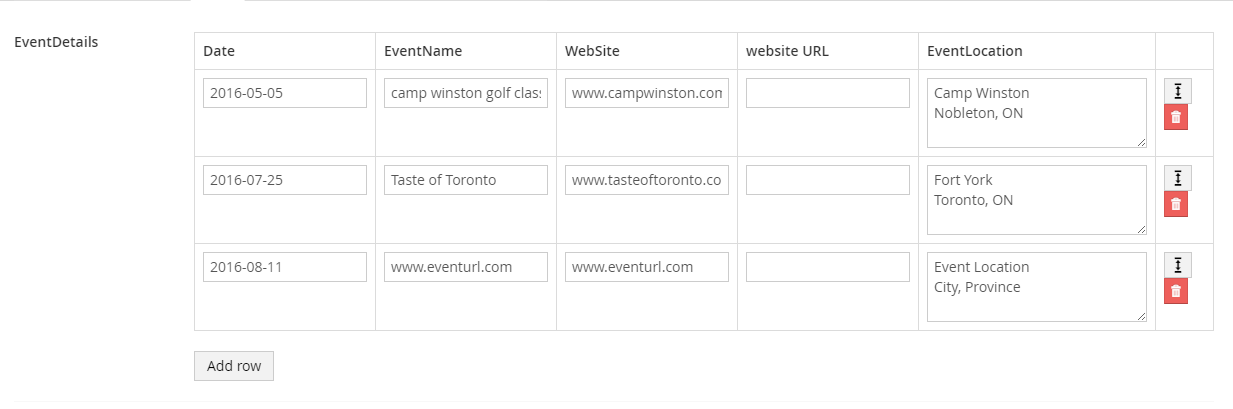Click the Add row button

[234, 366]
